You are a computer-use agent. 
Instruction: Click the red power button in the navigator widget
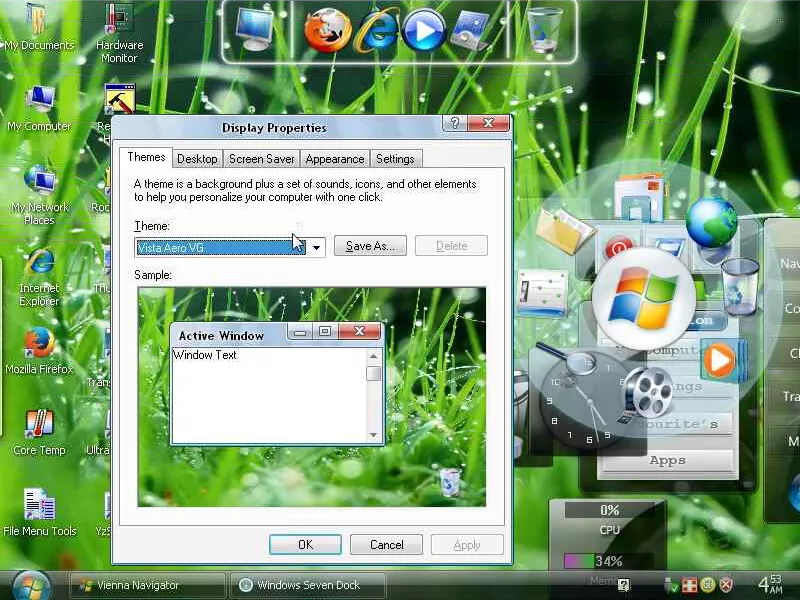(619, 248)
